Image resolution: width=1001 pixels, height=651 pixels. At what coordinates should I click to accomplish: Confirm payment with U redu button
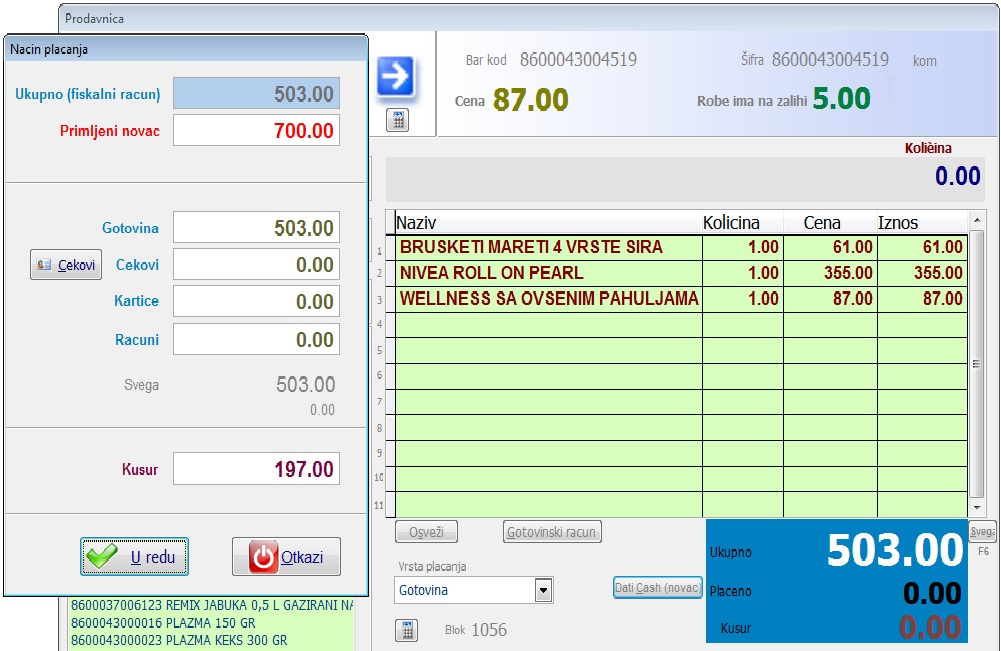134,557
